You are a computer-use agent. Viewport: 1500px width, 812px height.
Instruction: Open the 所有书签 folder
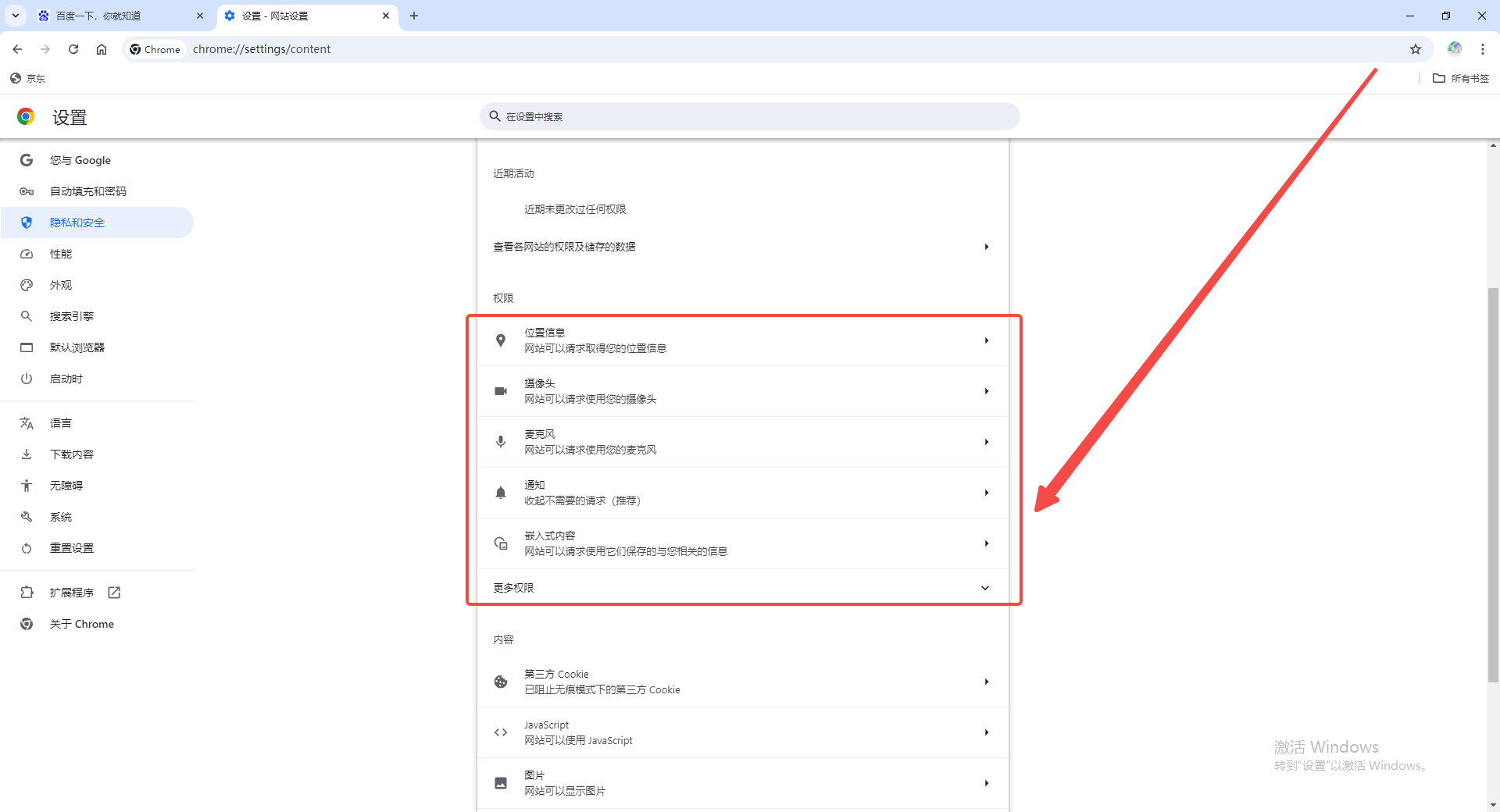tap(1461, 78)
